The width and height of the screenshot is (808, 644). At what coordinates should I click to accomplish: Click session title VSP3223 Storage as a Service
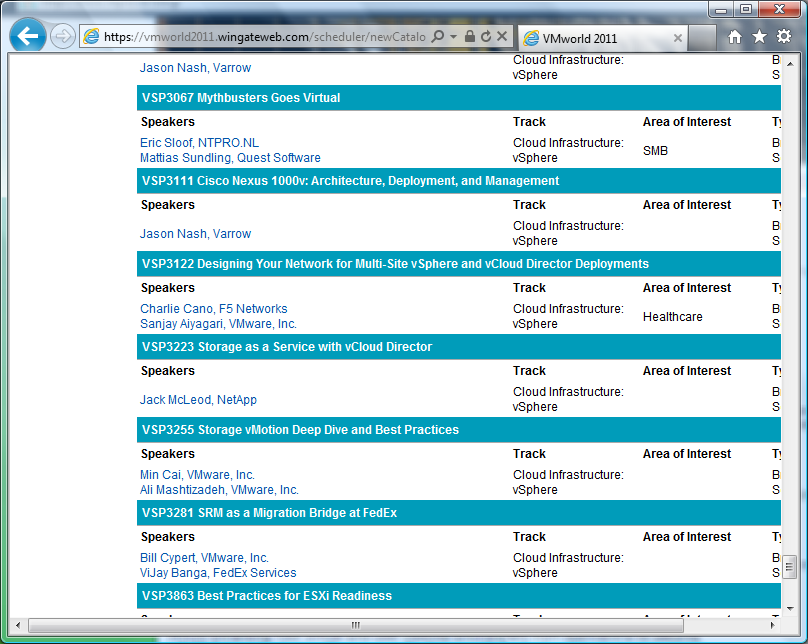[x=287, y=347]
